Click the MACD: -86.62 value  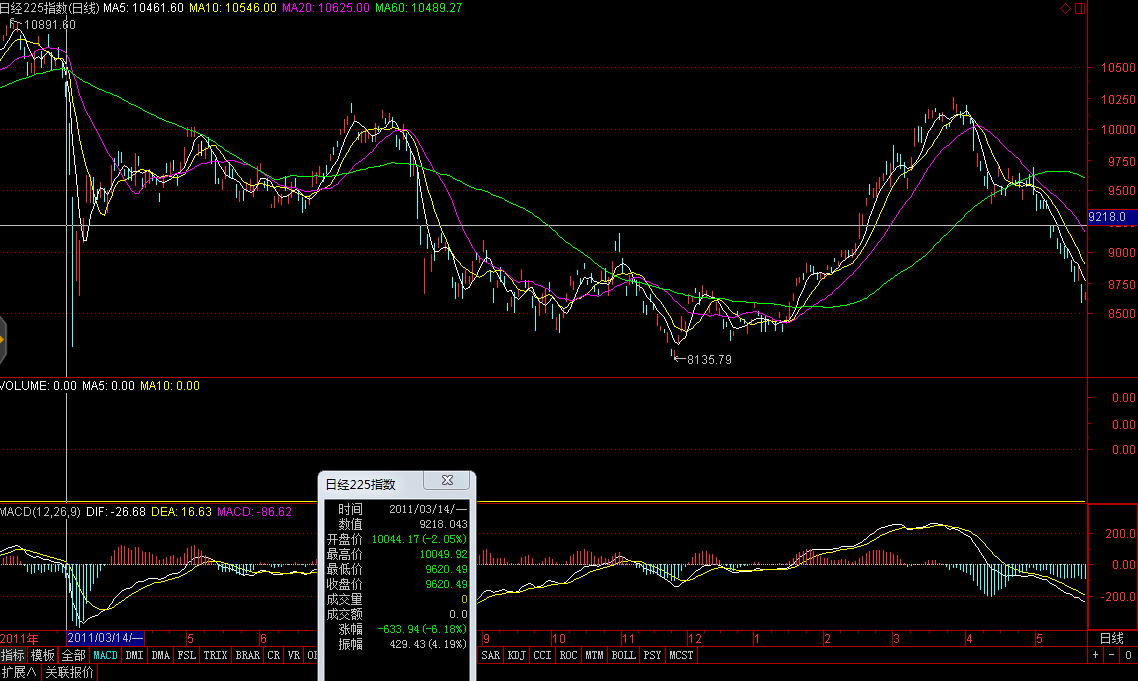point(255,512)
